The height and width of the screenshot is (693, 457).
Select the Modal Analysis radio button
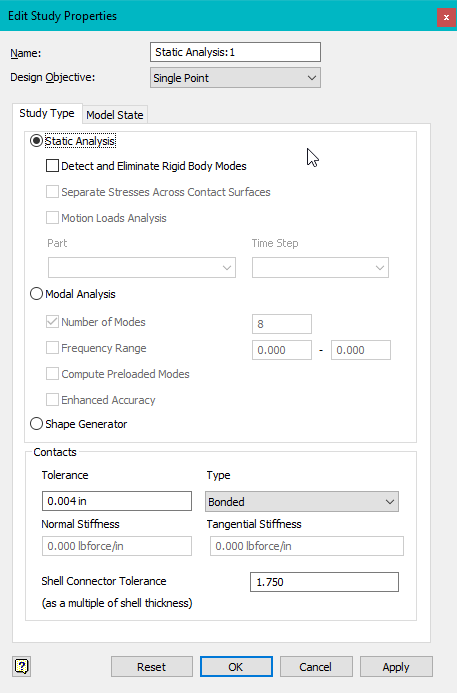(36, 294)
